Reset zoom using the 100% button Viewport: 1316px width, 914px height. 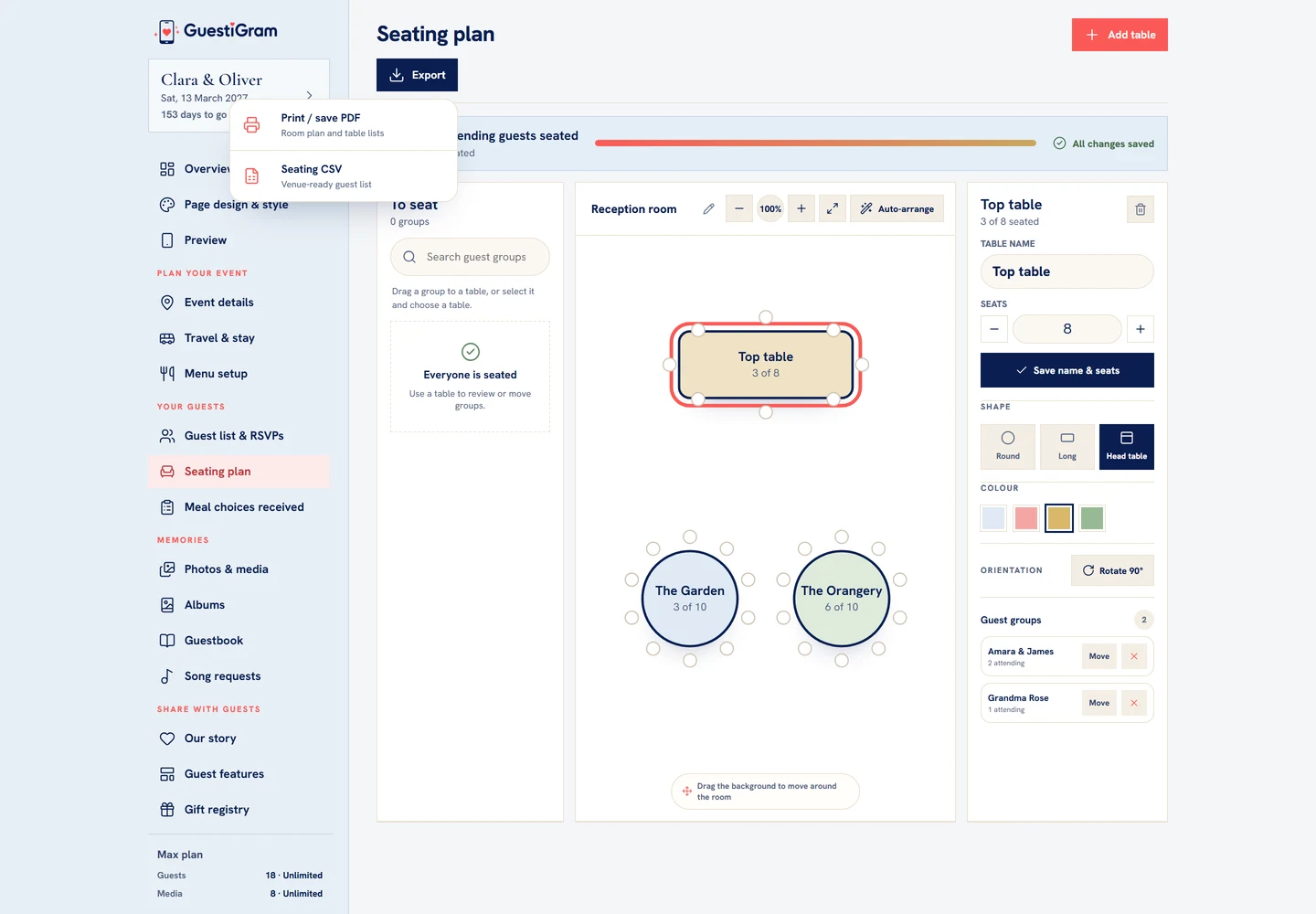click(x=770, y=209)
